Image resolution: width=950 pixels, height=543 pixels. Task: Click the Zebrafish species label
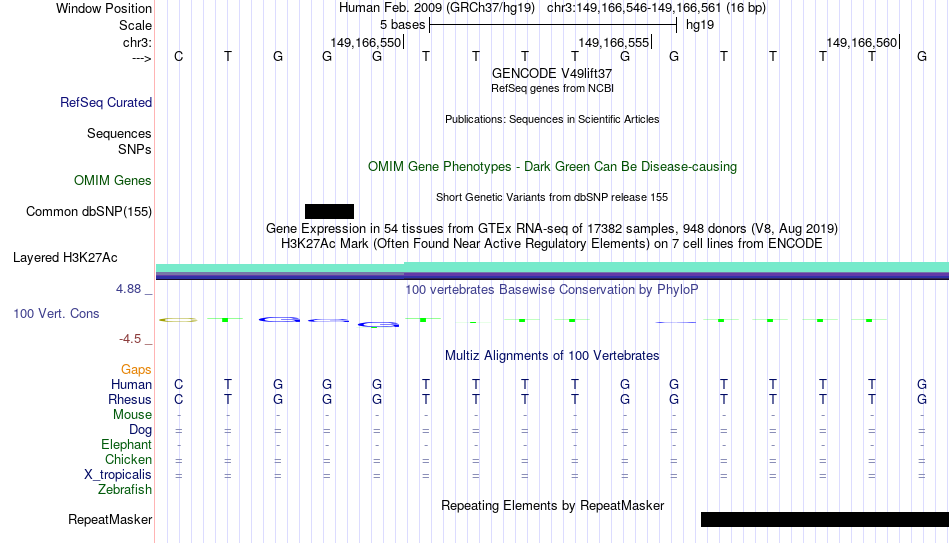click(125, 490)
